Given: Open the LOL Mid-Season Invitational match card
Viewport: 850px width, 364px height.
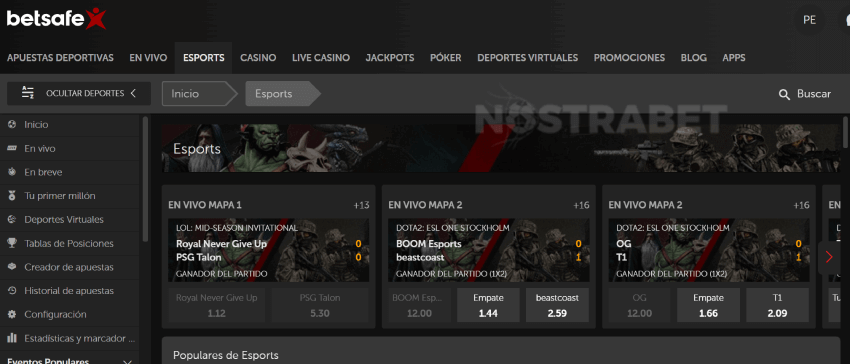Looking at the screenshot, I should [268, 250].
